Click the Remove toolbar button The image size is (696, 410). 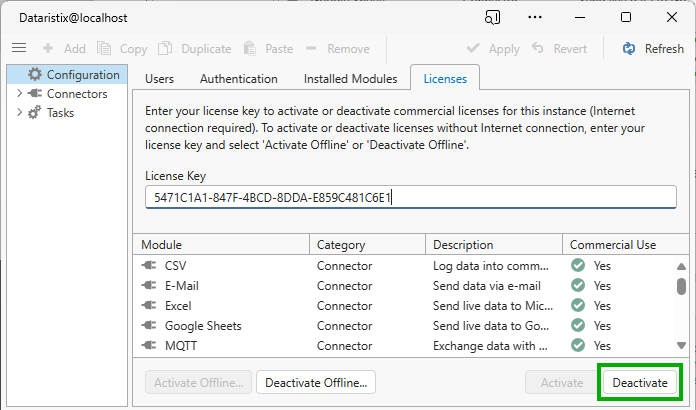337,48
